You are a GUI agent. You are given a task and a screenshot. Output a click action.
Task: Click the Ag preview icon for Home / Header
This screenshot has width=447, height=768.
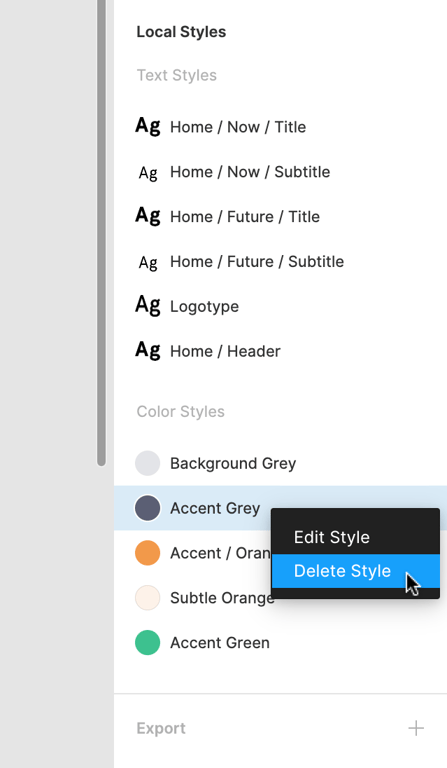(x=148, y=350)
